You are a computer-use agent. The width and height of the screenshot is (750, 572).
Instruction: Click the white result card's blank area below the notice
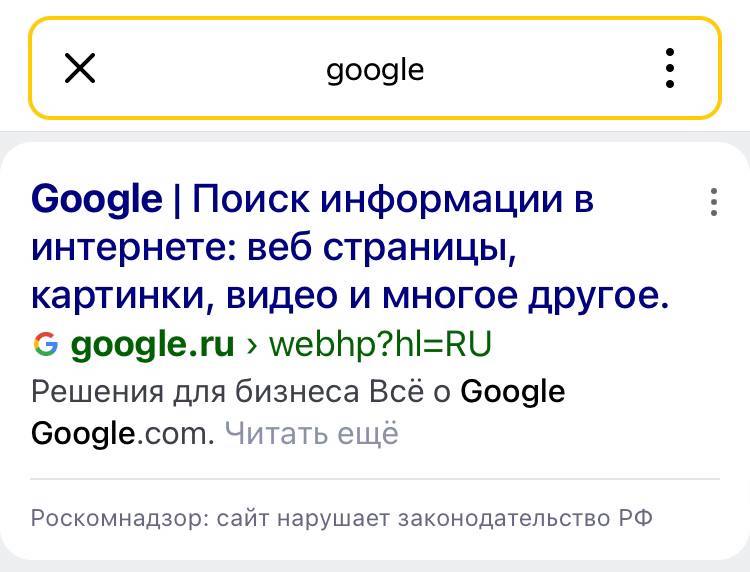click(x=375, y=545)
